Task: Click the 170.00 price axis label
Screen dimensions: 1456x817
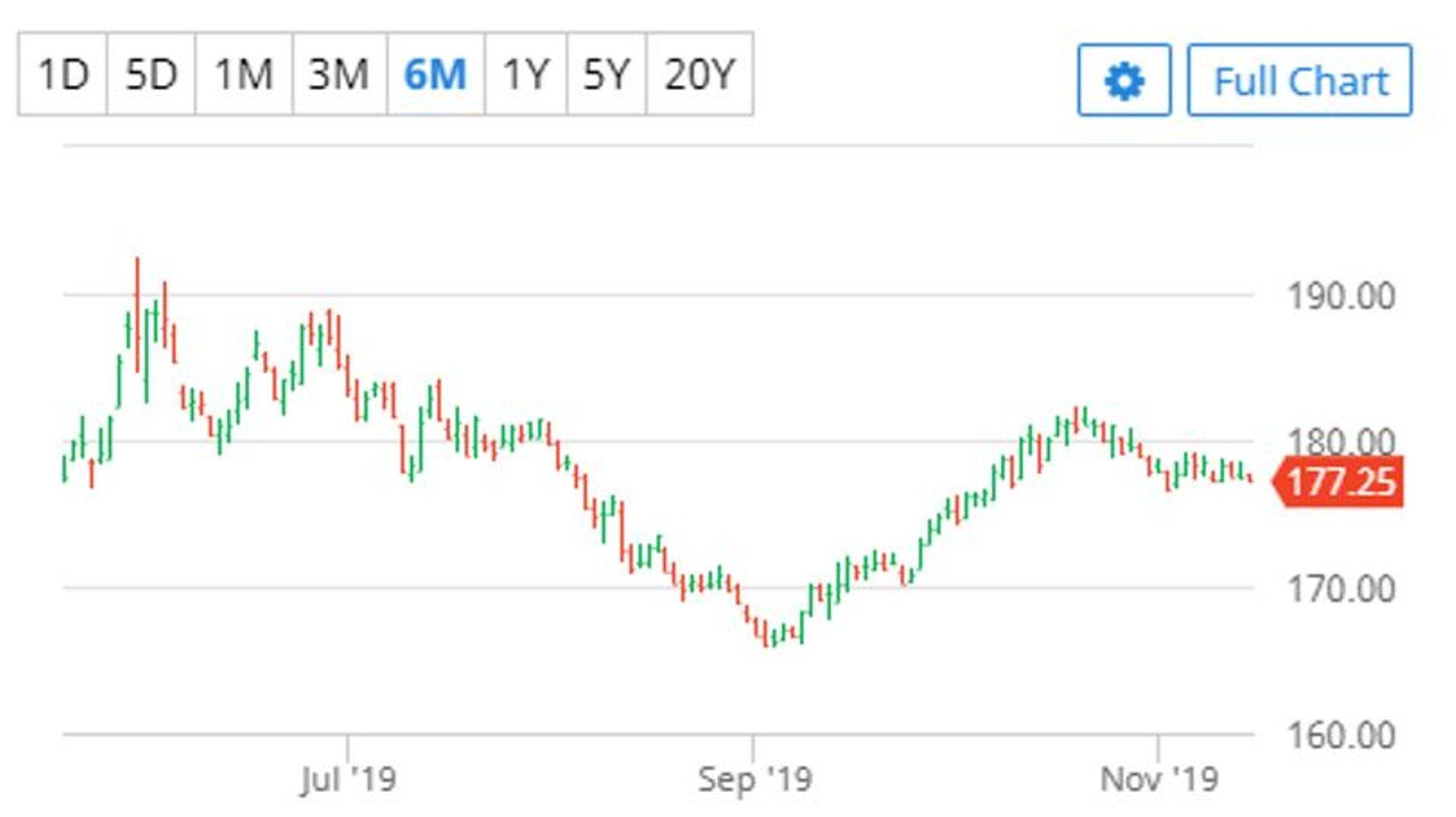Action: [1341, 589]
